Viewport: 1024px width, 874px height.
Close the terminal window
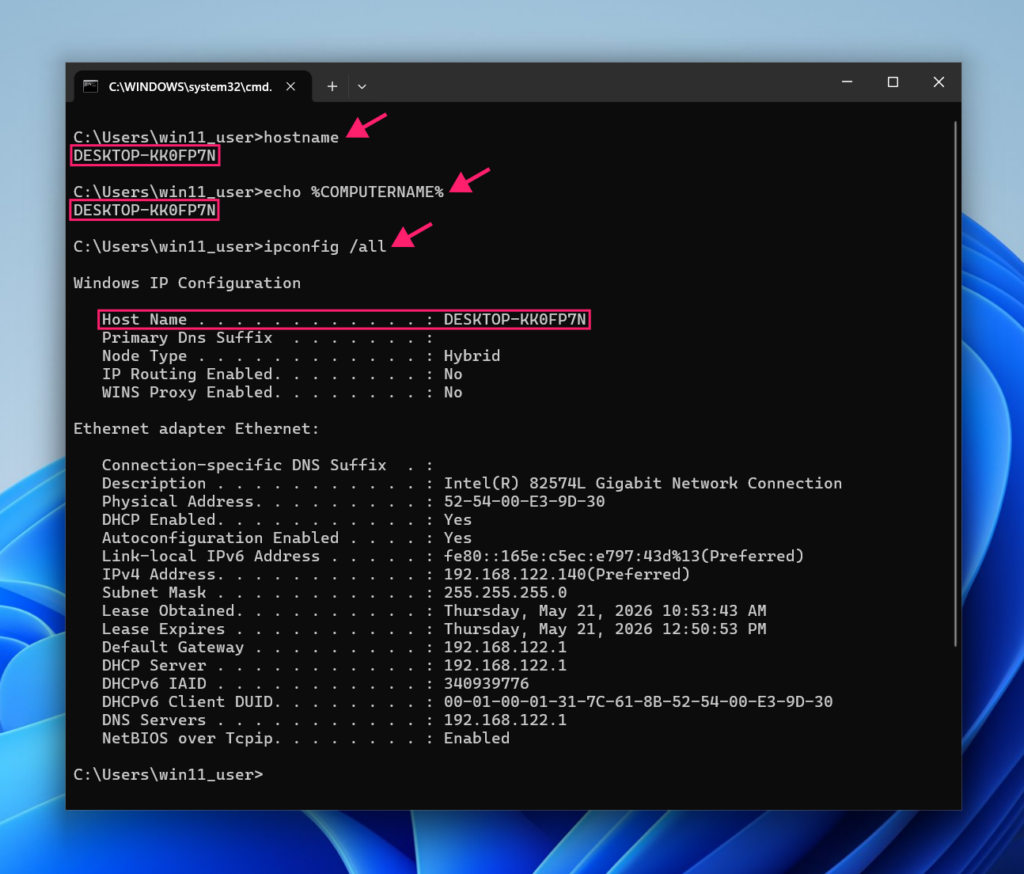938,82
